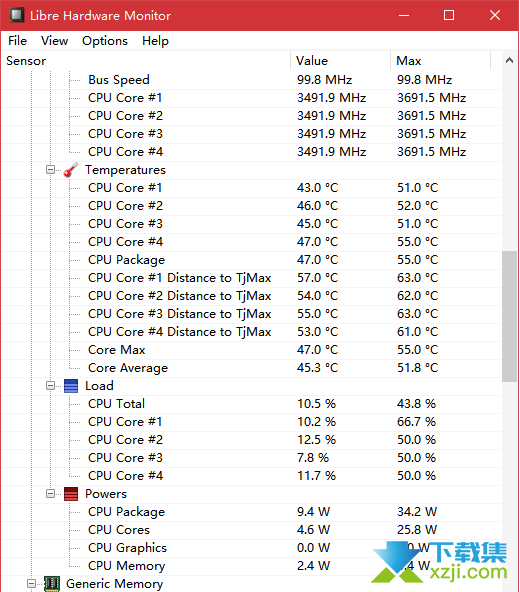Close the Libre Hardware Monitor window
The width and height of the screenshot is (520, 592).
pos(495,15)
